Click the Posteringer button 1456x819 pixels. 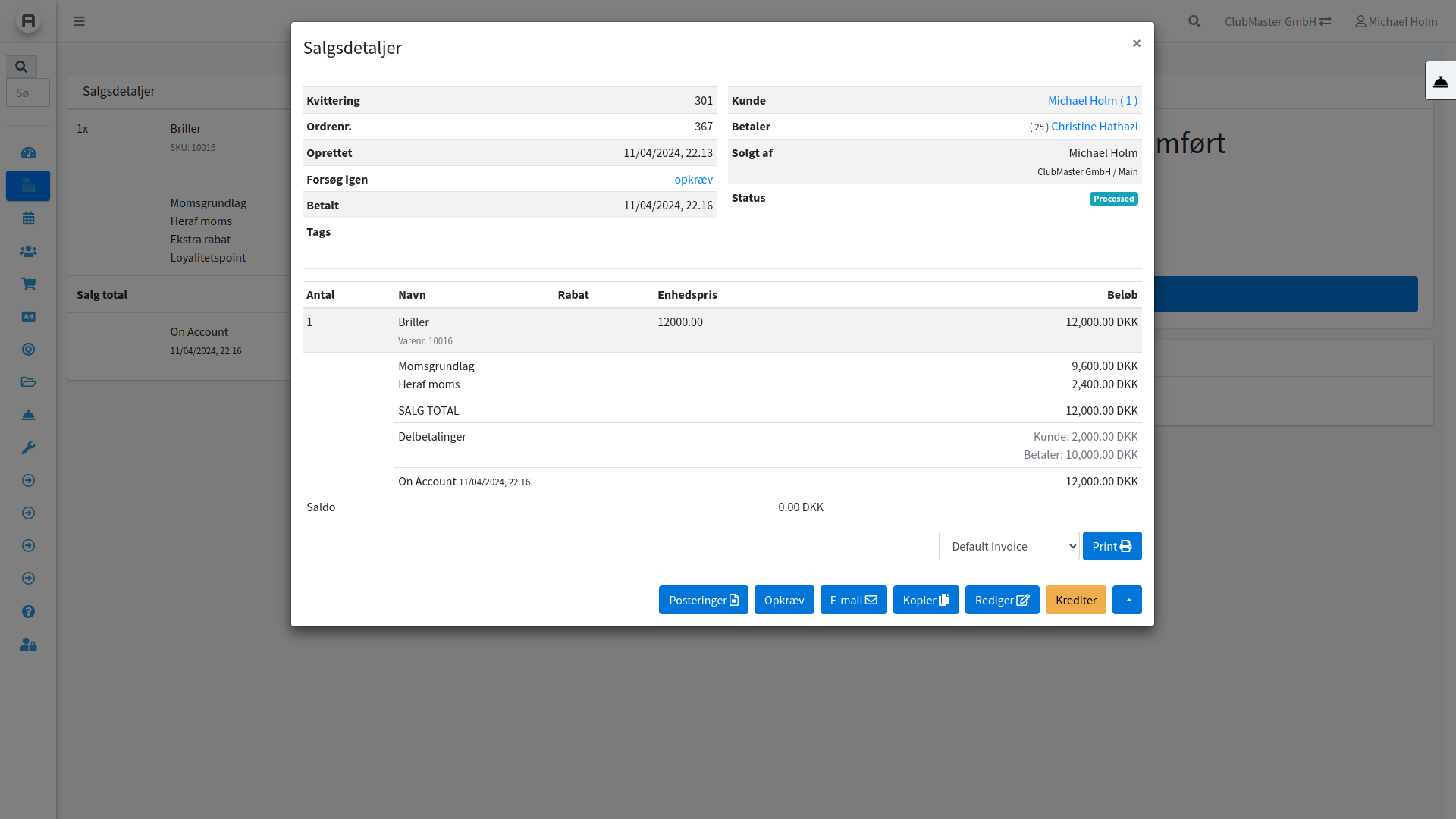click(x=703, y=600)
